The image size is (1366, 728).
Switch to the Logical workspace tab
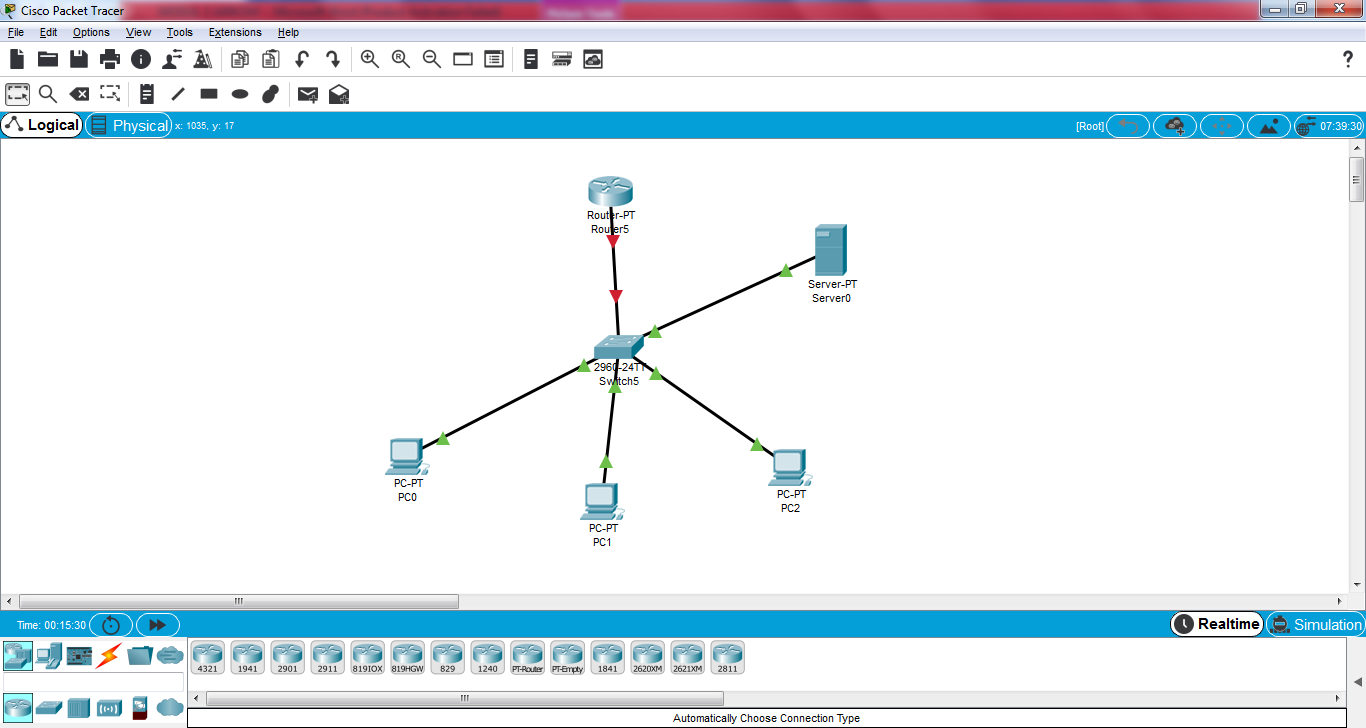click(42, 125)
